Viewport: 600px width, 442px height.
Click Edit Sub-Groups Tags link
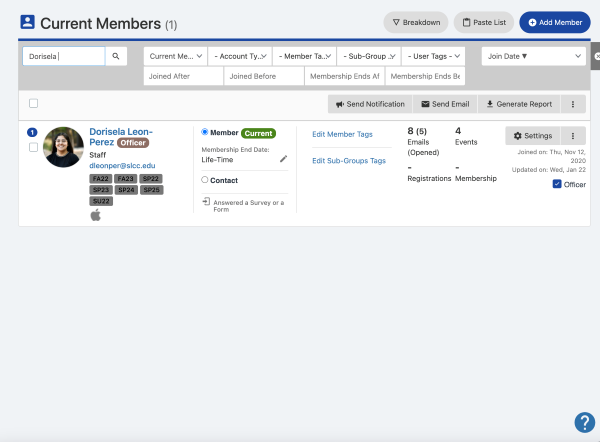click(349, 161)
